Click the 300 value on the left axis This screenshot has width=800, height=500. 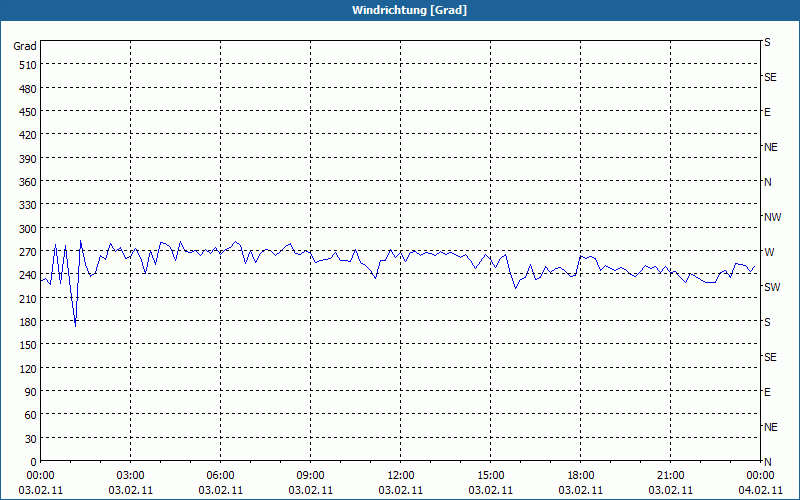pyautogui.click(x=28, y=229)
